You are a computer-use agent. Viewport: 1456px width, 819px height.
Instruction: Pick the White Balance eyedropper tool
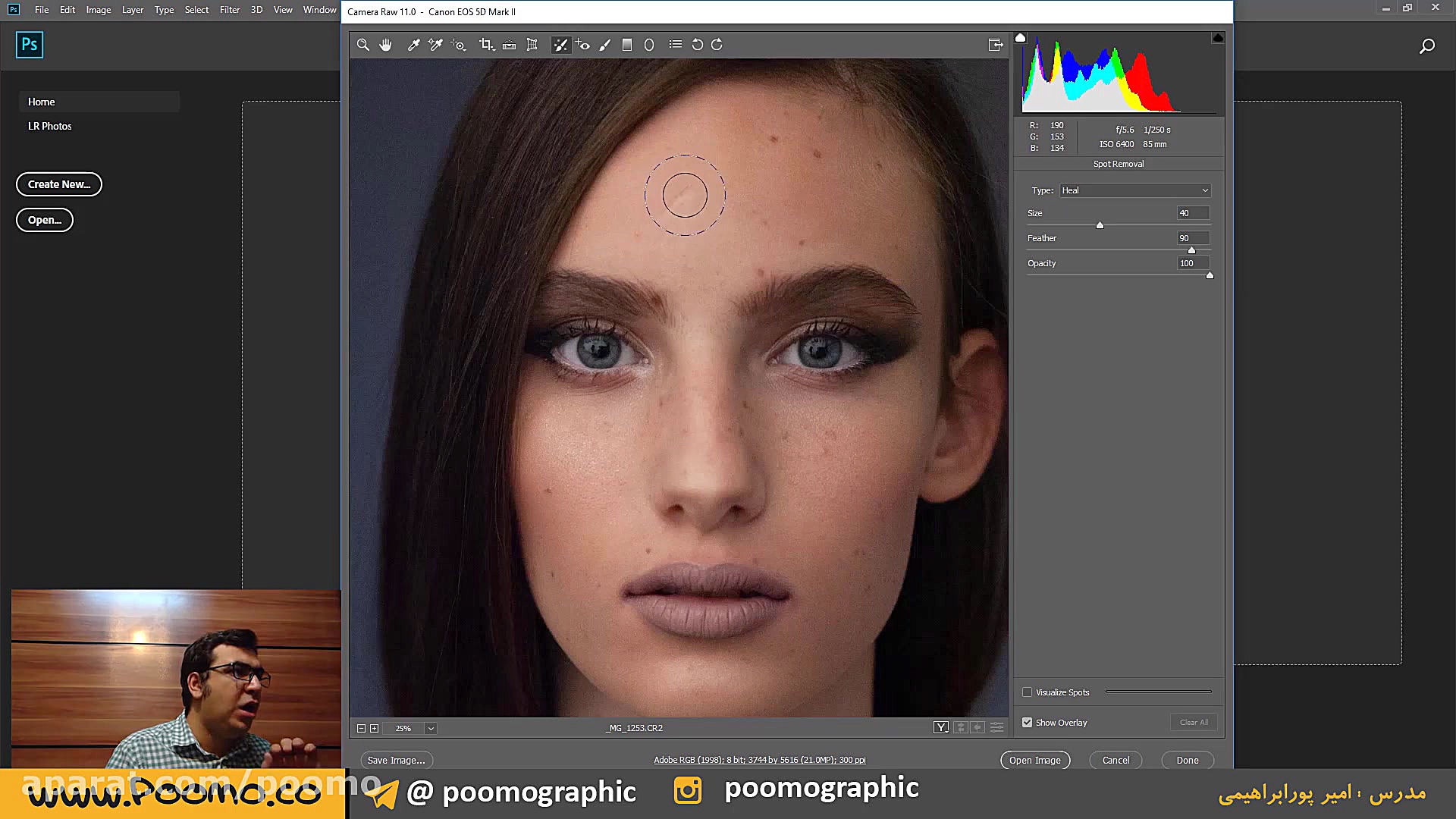click(413, 44)
